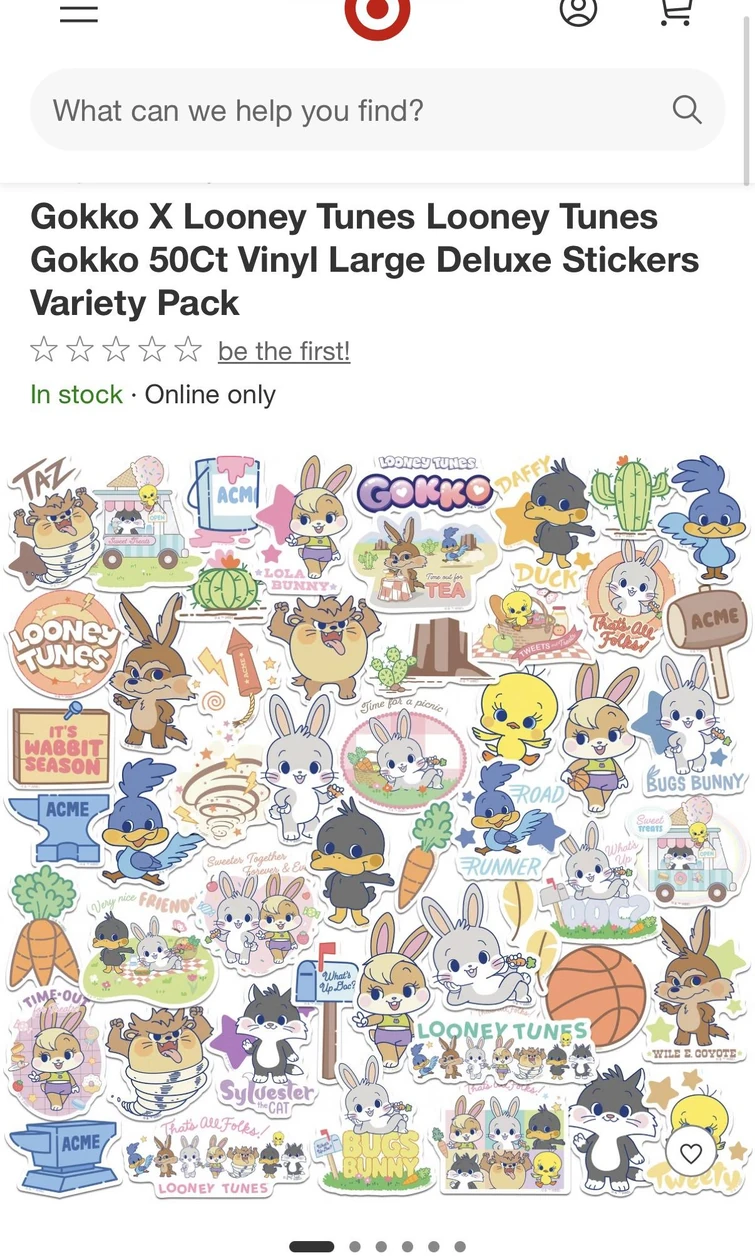The height and width of the screenshot is (1258, 755).
Task: Jump to fifth image carousel dot
Action: coord(434,1246)
